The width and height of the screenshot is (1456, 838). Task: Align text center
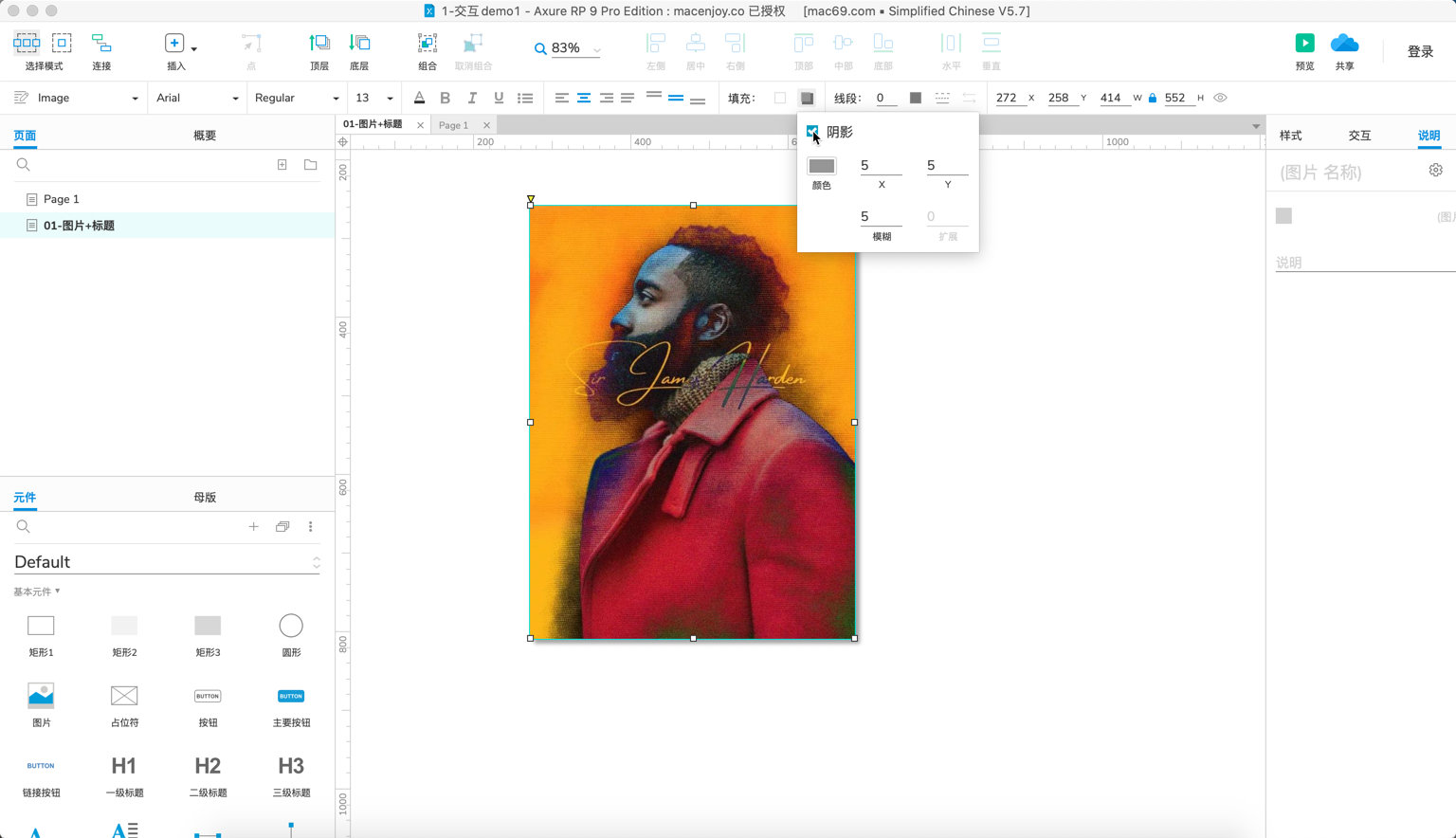[584, 98]
